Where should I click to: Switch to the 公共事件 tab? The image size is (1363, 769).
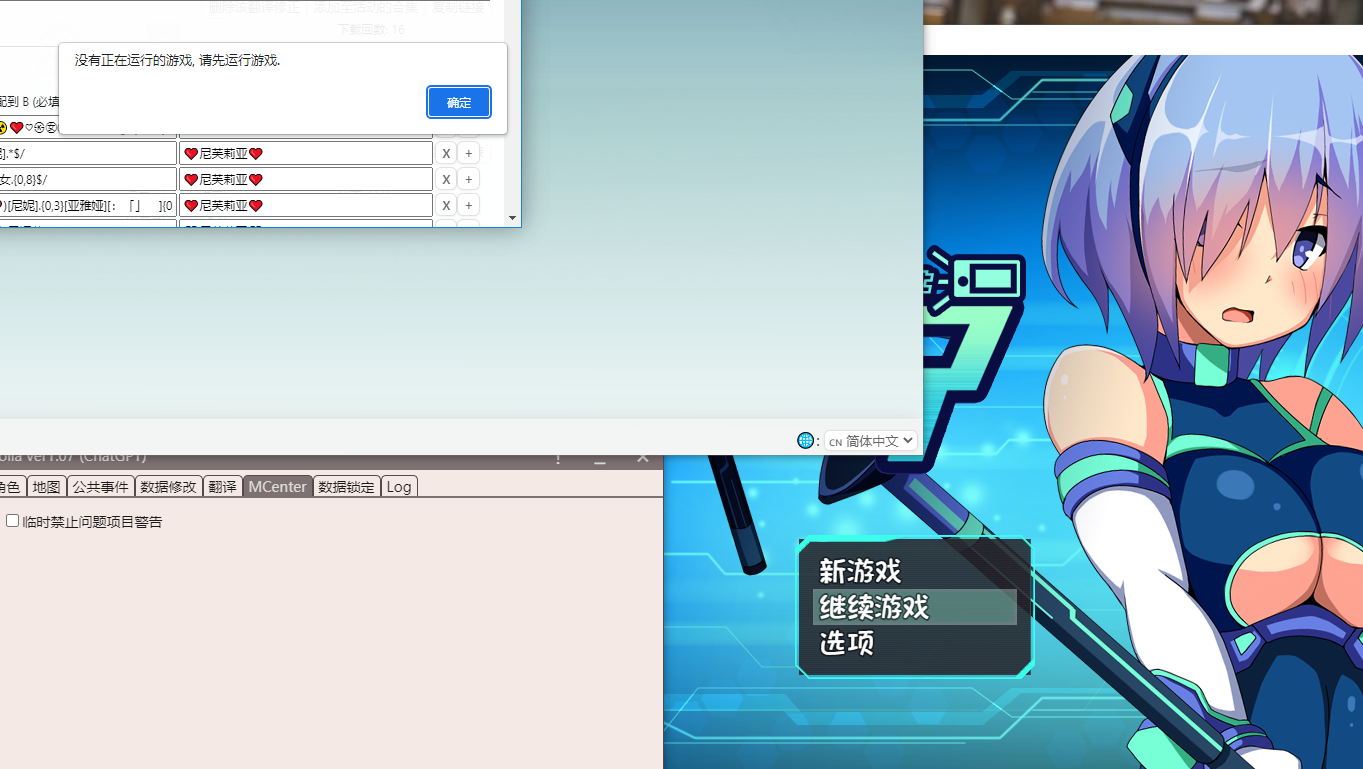(x=100, y=486)
